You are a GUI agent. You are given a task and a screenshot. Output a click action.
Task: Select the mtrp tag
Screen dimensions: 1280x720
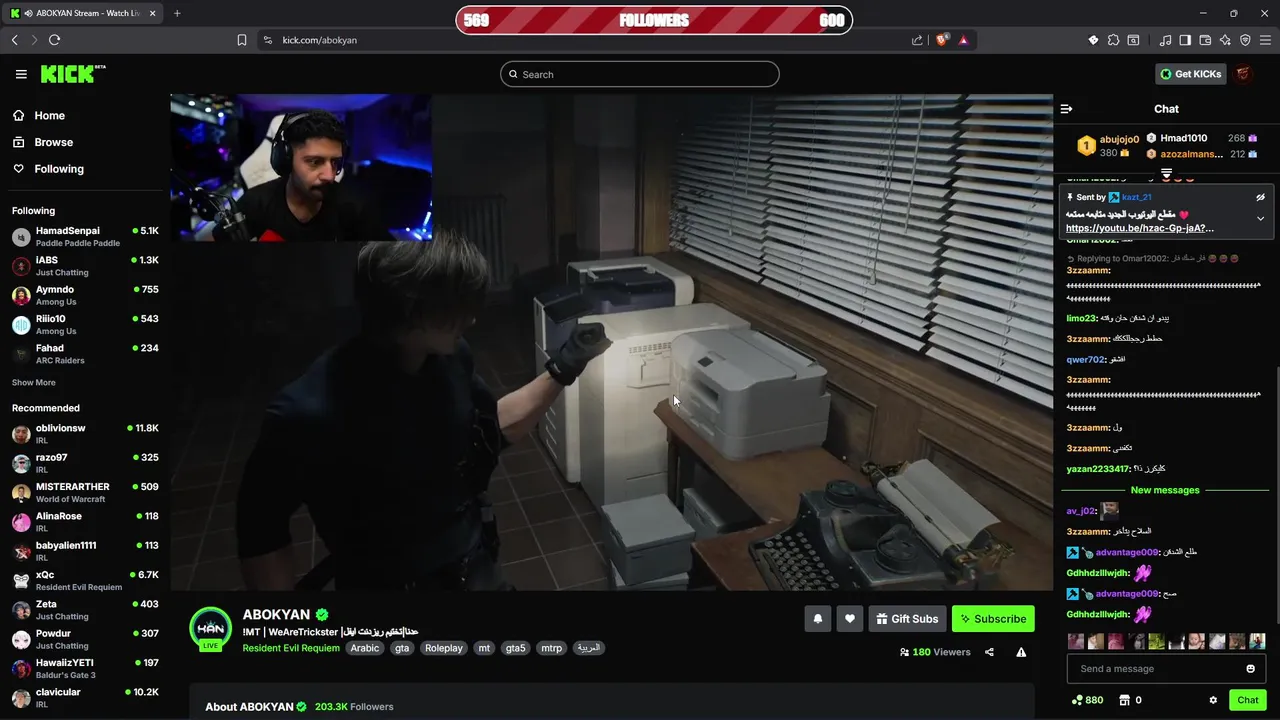tap(552, 648)
